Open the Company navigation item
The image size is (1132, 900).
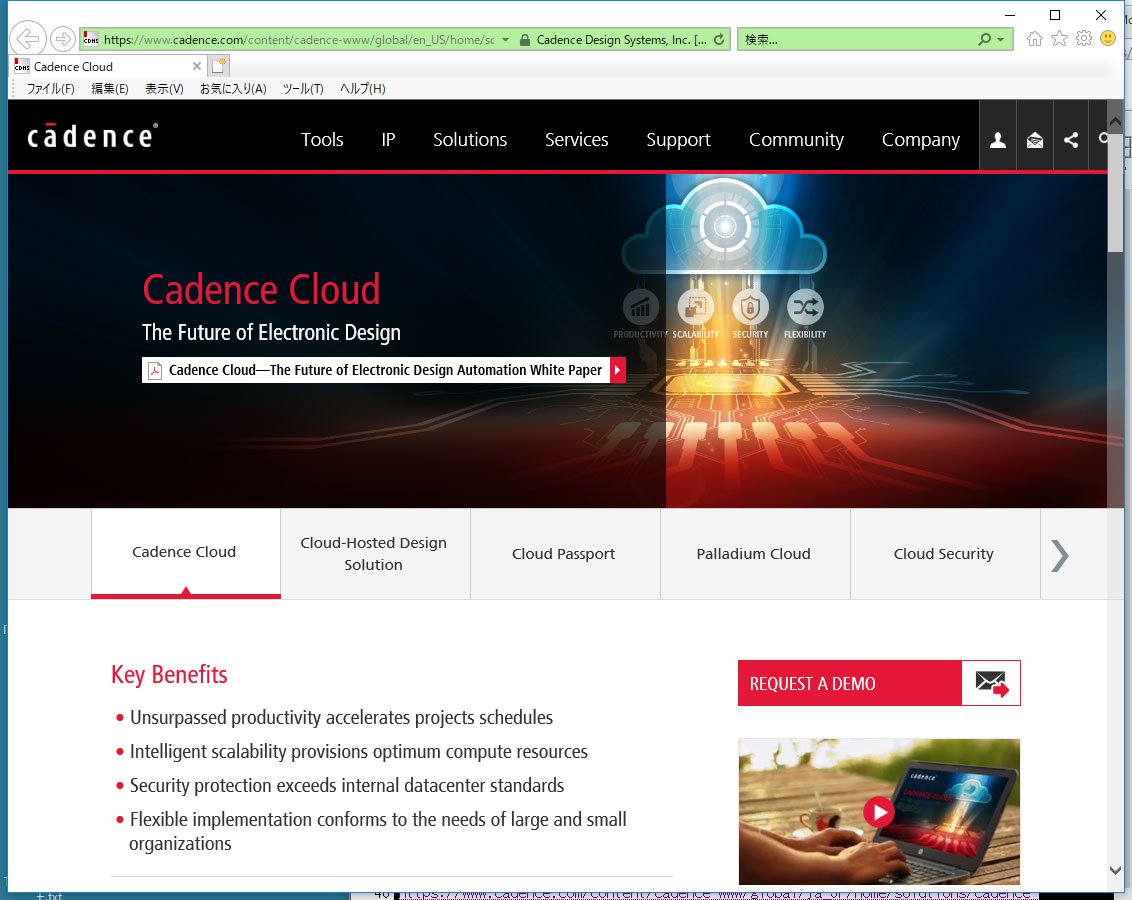(921, 139)
